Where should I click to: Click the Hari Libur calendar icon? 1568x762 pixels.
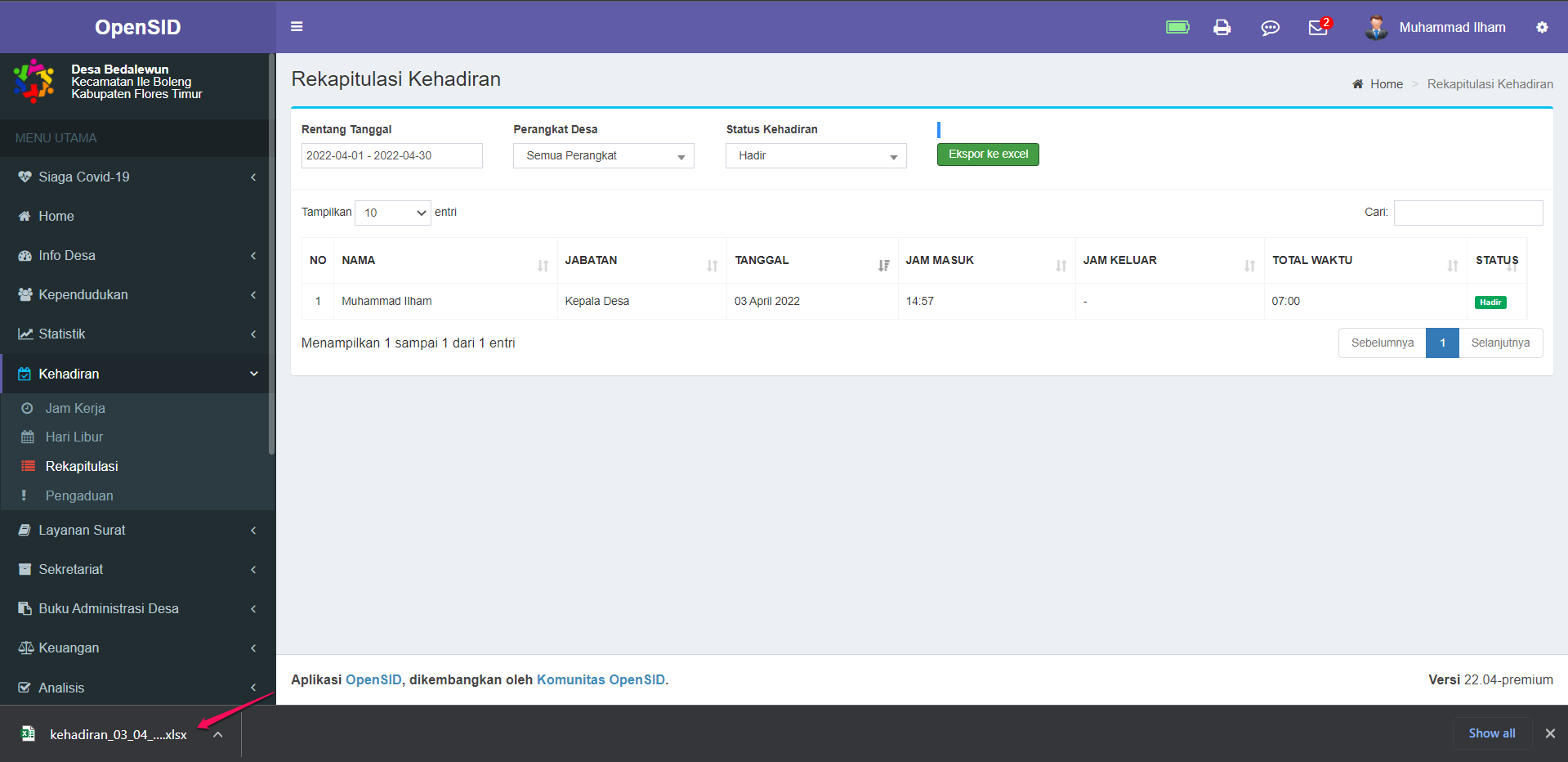coord(28,437)
